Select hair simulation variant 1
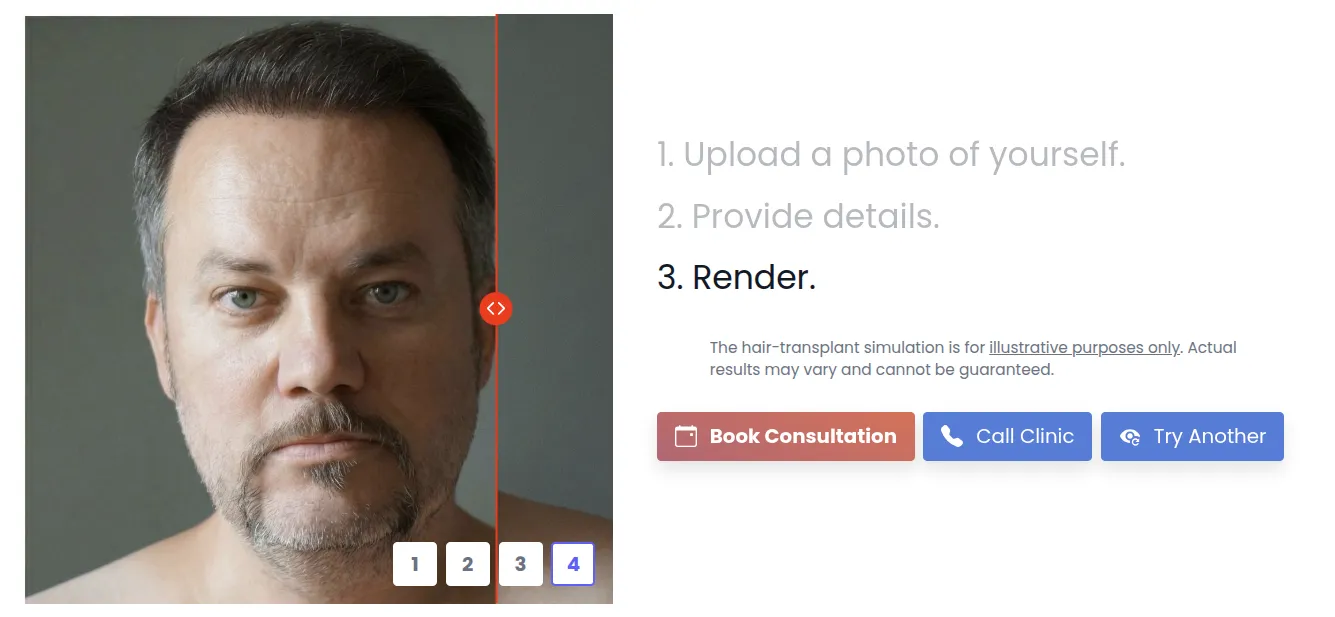Image resolution: width=1335 pixels, height=617 pixels. click(415, 563)
